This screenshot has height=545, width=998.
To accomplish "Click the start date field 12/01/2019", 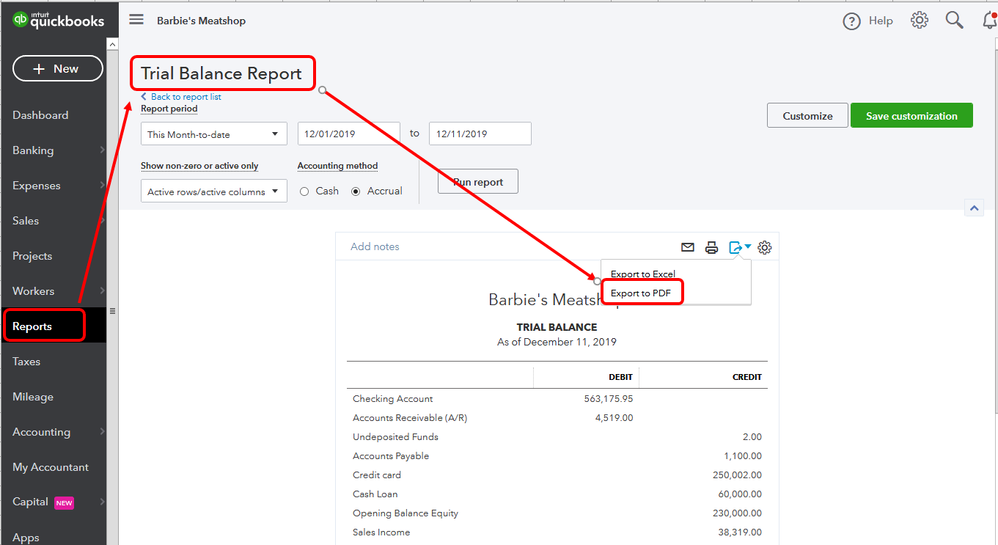I will pyautogui.click(x=349, y=134).
